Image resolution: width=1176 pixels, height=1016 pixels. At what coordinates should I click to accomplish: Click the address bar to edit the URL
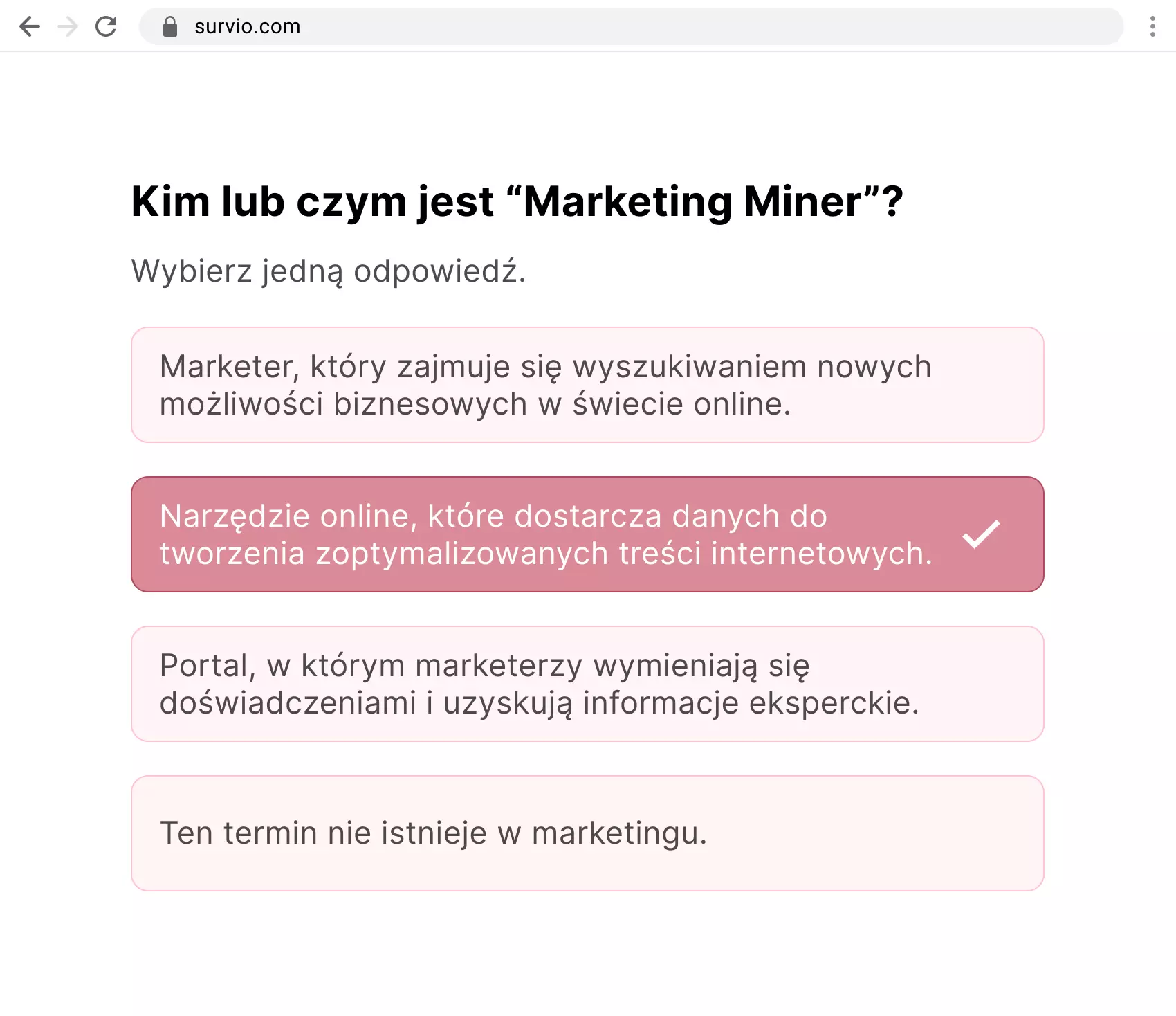(x=553, y=26)
